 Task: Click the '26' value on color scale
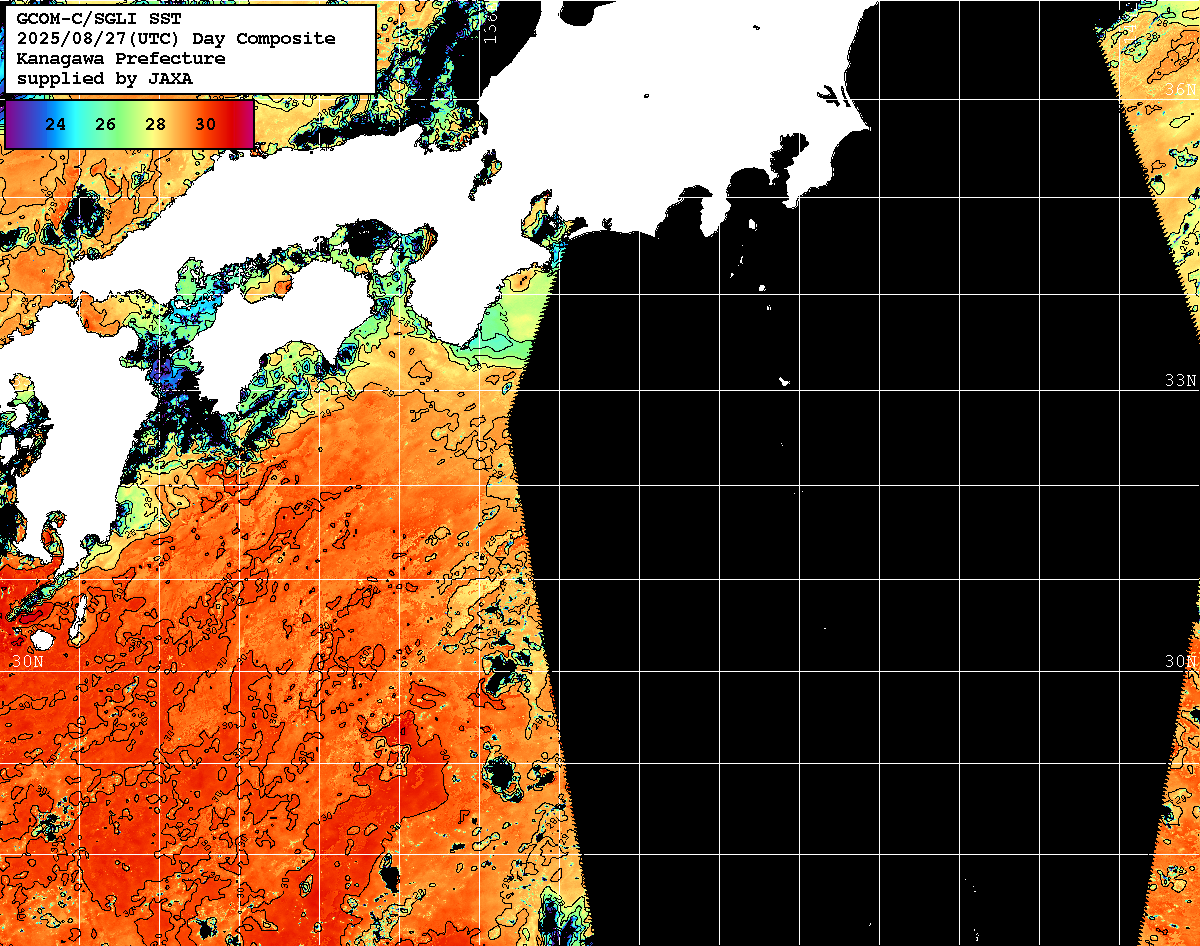tap(106, 124)
